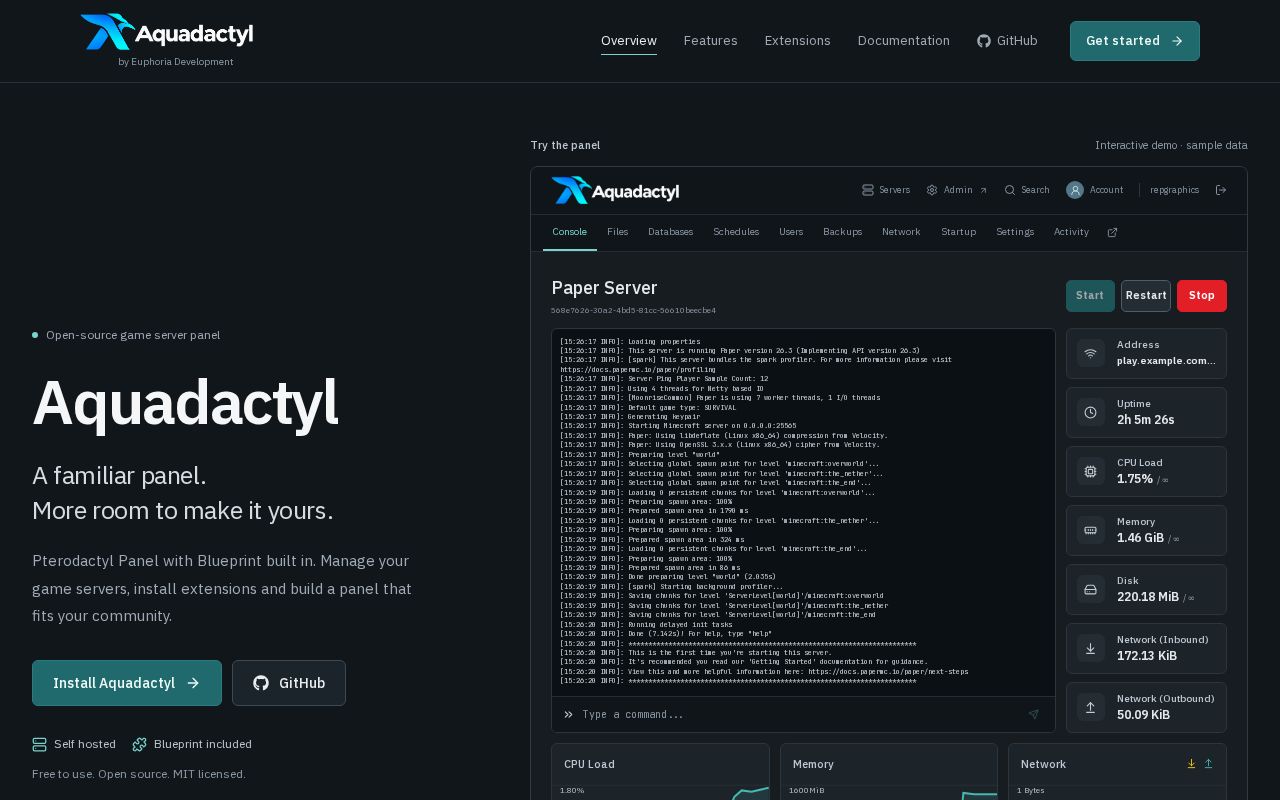Open the Extensions nav item
The image size is (1280, 800).
click(x=798, y=41)
